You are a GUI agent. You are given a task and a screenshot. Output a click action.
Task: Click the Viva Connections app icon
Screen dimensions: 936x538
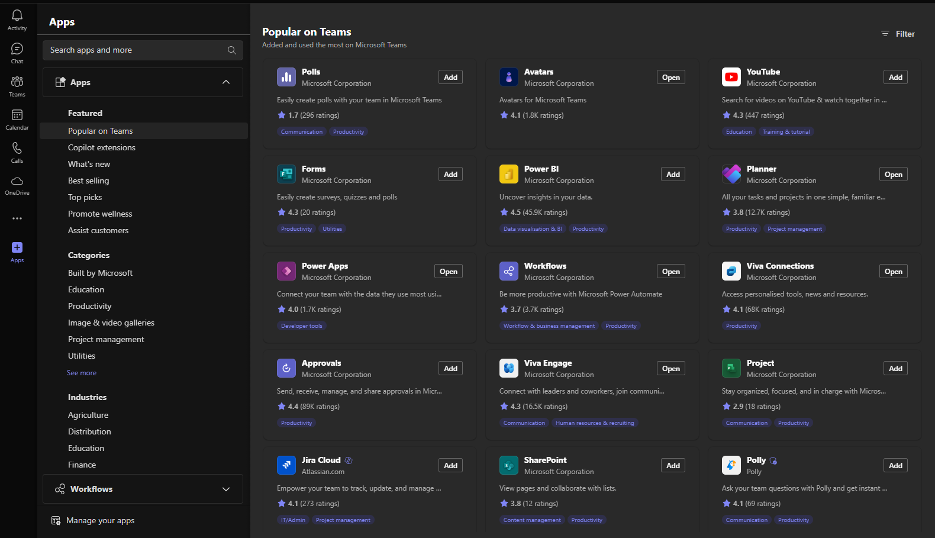click(x=731, y=271)
